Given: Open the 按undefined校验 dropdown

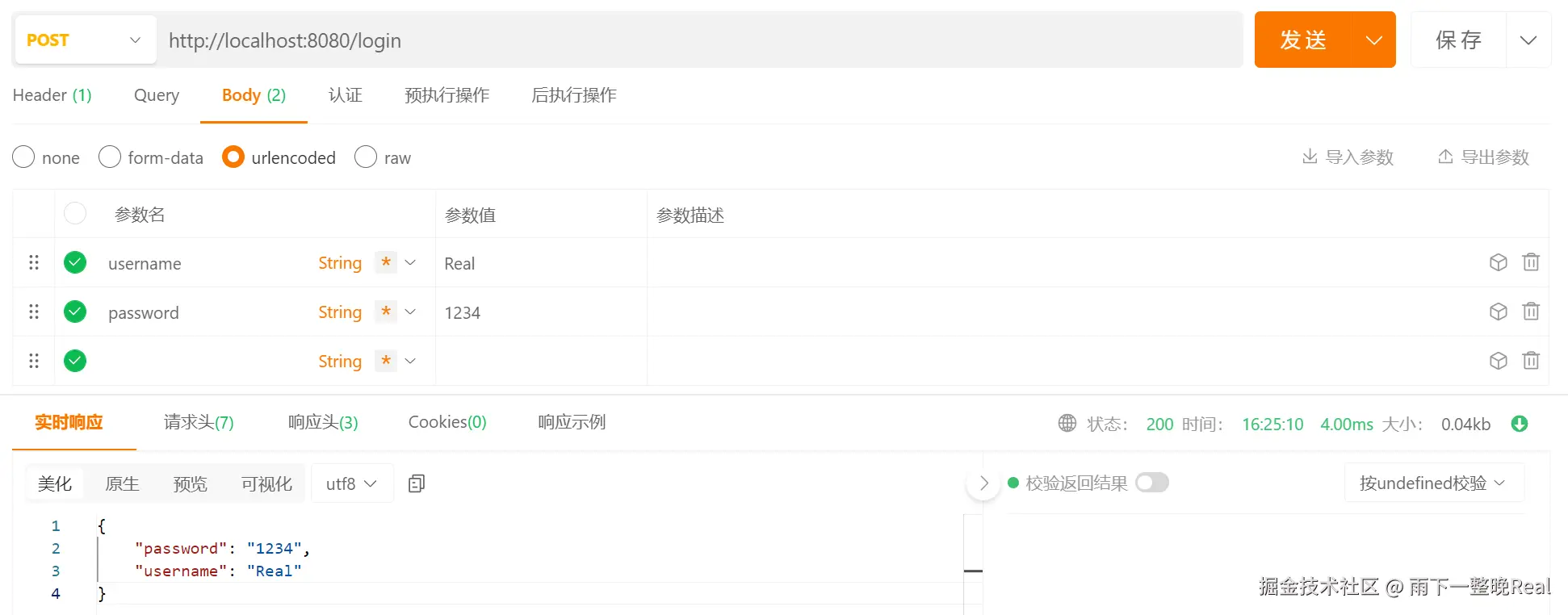Looking at the screenshot, I should [x=1433, y=483].
